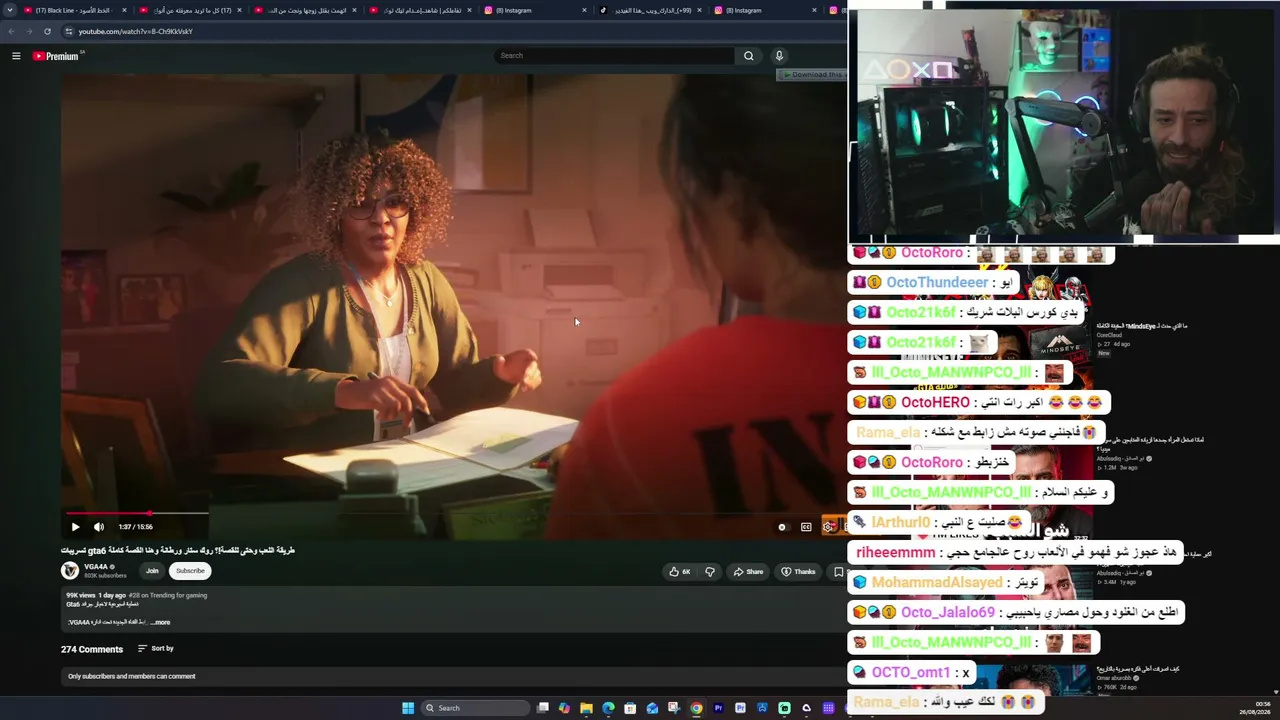Viewport: 1280px width, 720px height.
Task: Open video player settings gear
Action: point(828,527)
